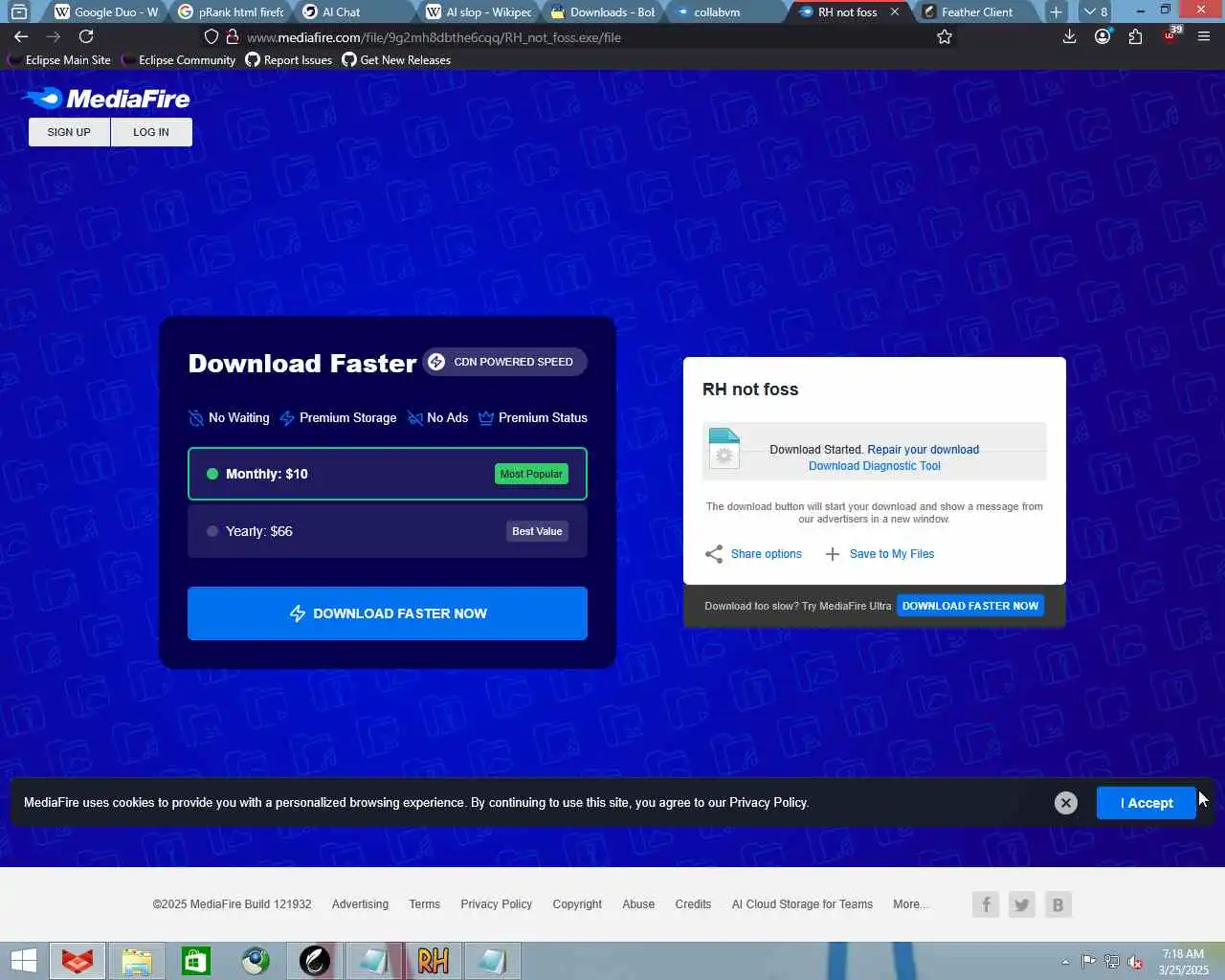
Task: Open the browser downloads panel
Action: [x=1070, y=36]
